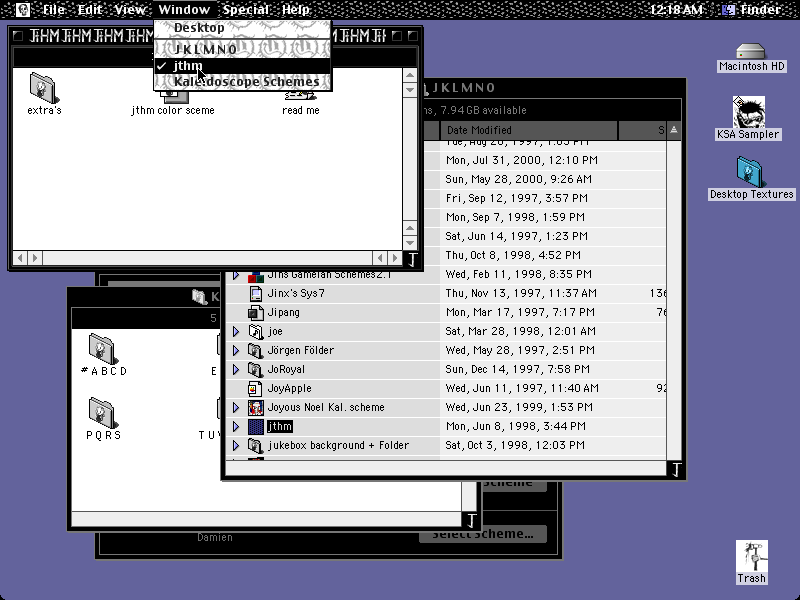Open the Apple menu skull icon

22,9
